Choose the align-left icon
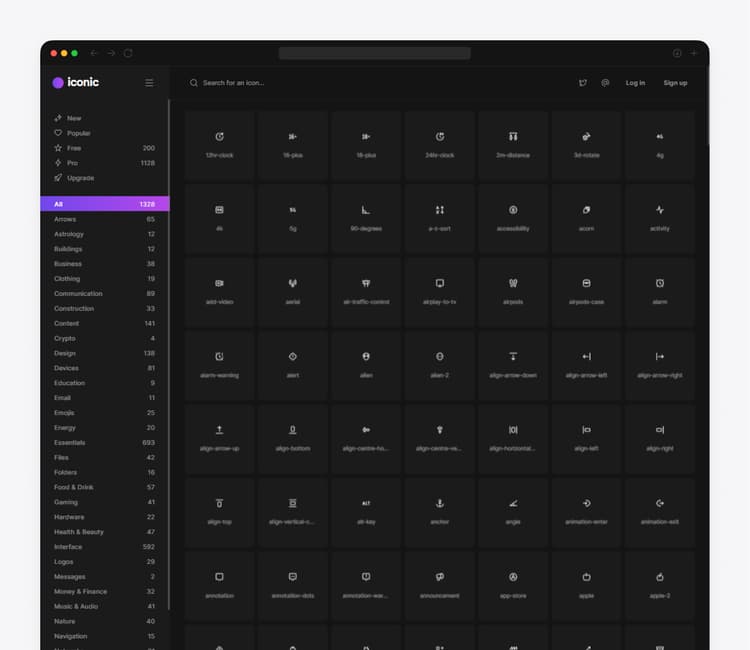The width and height of the screenshot is (750, 650). point(586,439)
